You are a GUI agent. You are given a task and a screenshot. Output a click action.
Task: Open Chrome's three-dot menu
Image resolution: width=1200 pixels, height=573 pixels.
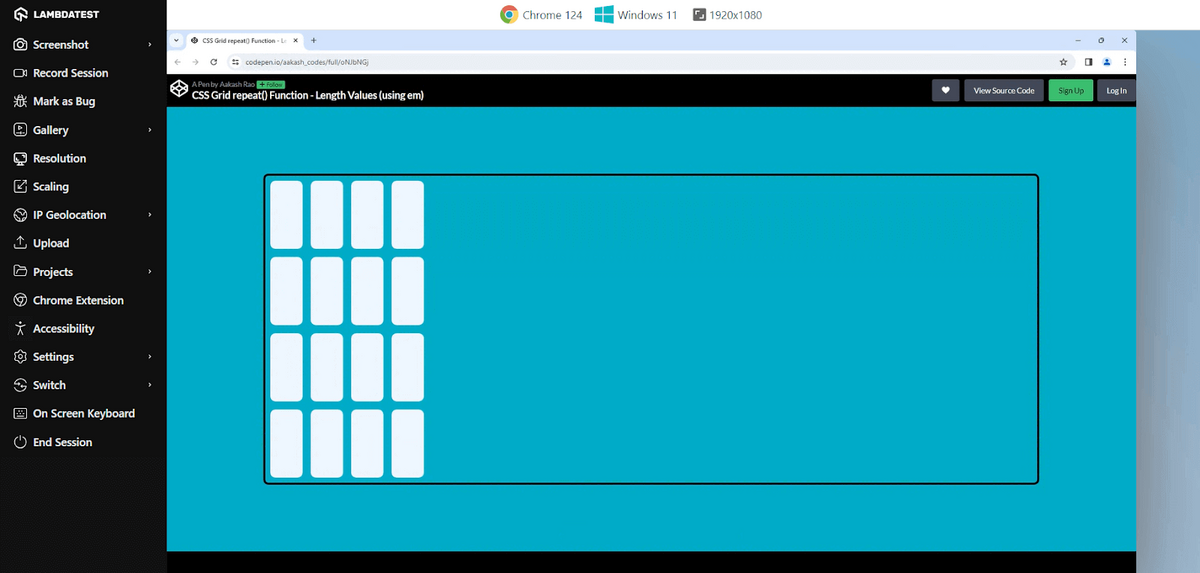1125,62
